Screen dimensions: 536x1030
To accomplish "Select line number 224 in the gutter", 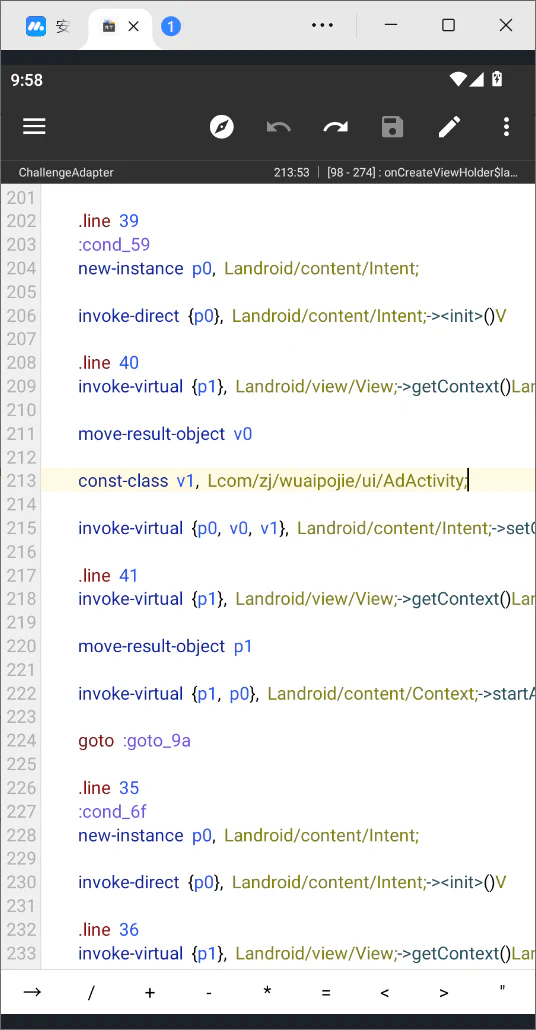I will 22,741.
